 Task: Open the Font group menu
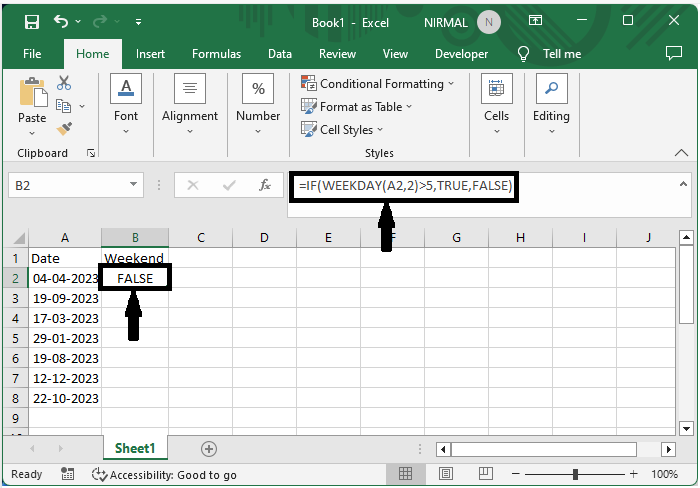126,104
